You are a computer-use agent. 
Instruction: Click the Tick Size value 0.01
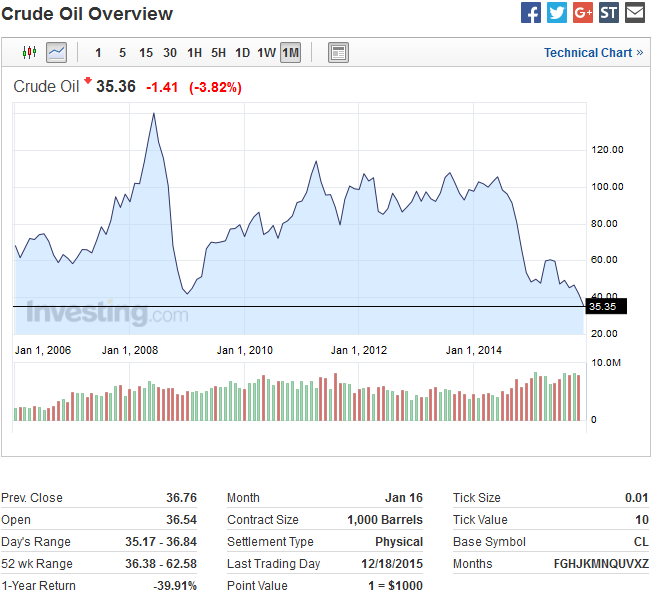point(636,498)
